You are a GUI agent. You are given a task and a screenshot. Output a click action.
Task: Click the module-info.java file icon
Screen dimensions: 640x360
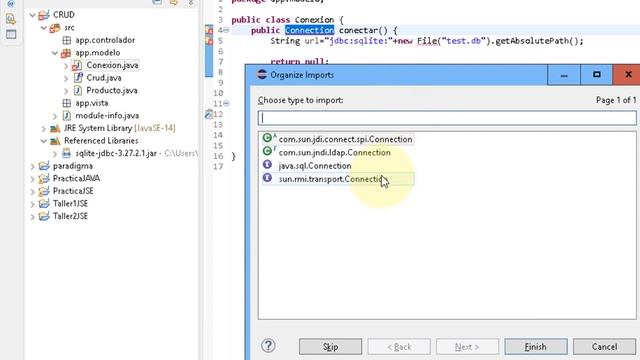pos(67,116)
